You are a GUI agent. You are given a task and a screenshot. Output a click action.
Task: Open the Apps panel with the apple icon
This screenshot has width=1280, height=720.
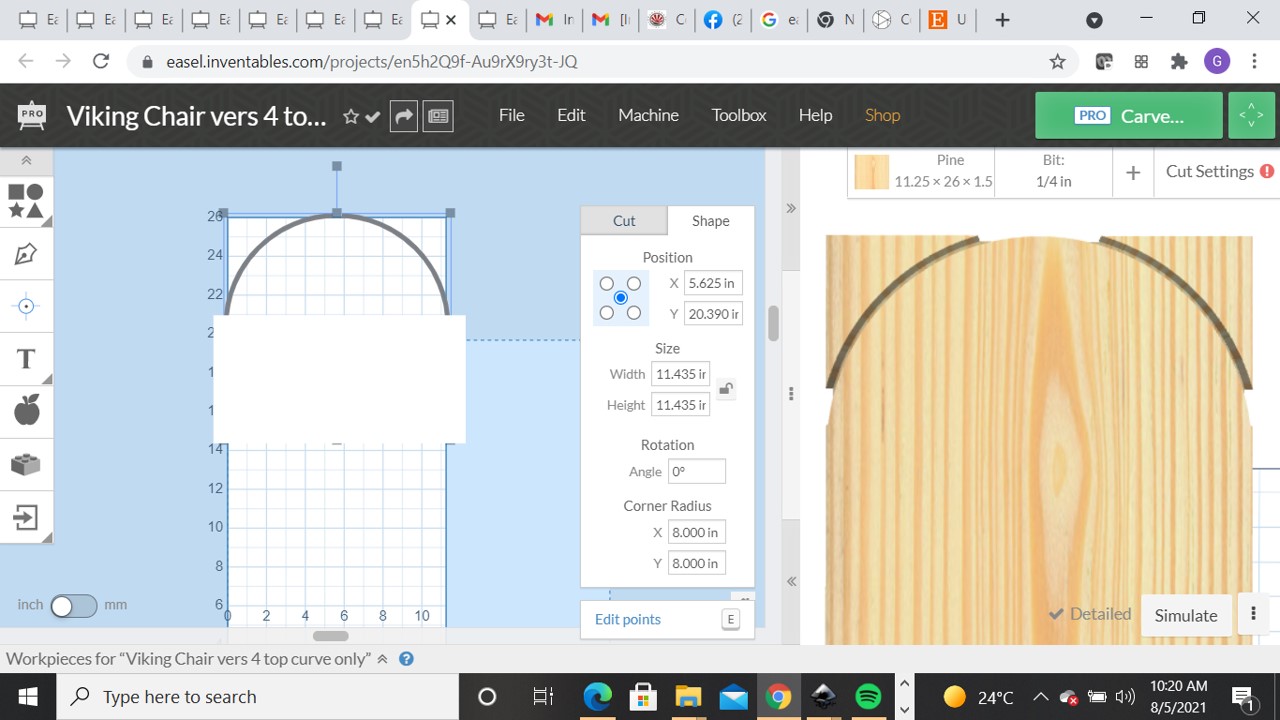pos(26,410)
